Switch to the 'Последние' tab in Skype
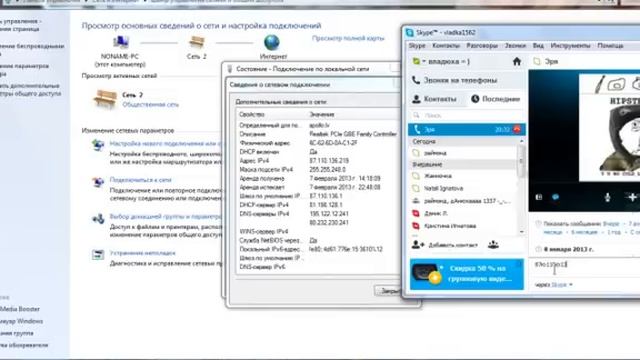Image resolution: width=640 pixels, height=360 pixels. point(496,99)
